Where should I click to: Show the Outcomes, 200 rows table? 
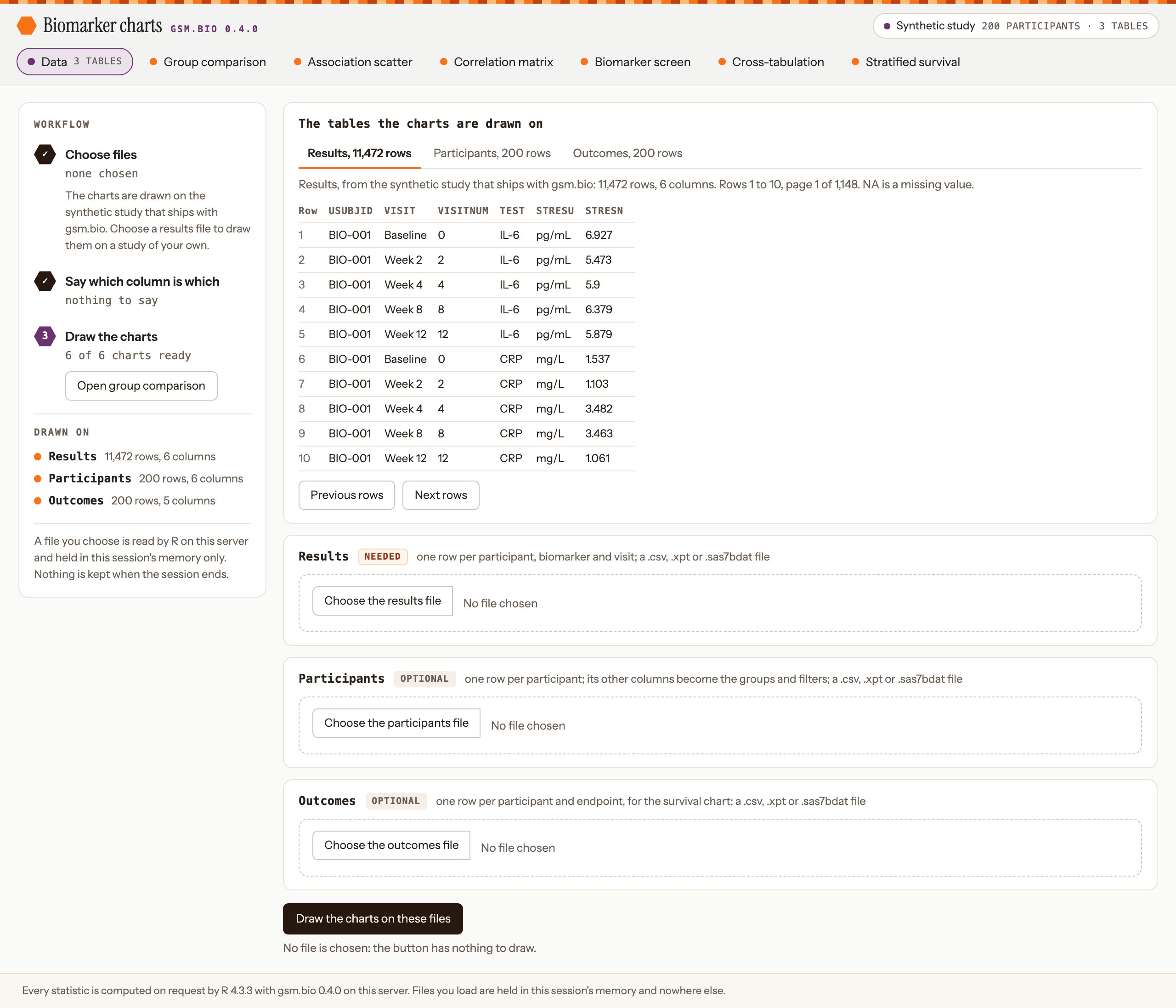[627, 153]
